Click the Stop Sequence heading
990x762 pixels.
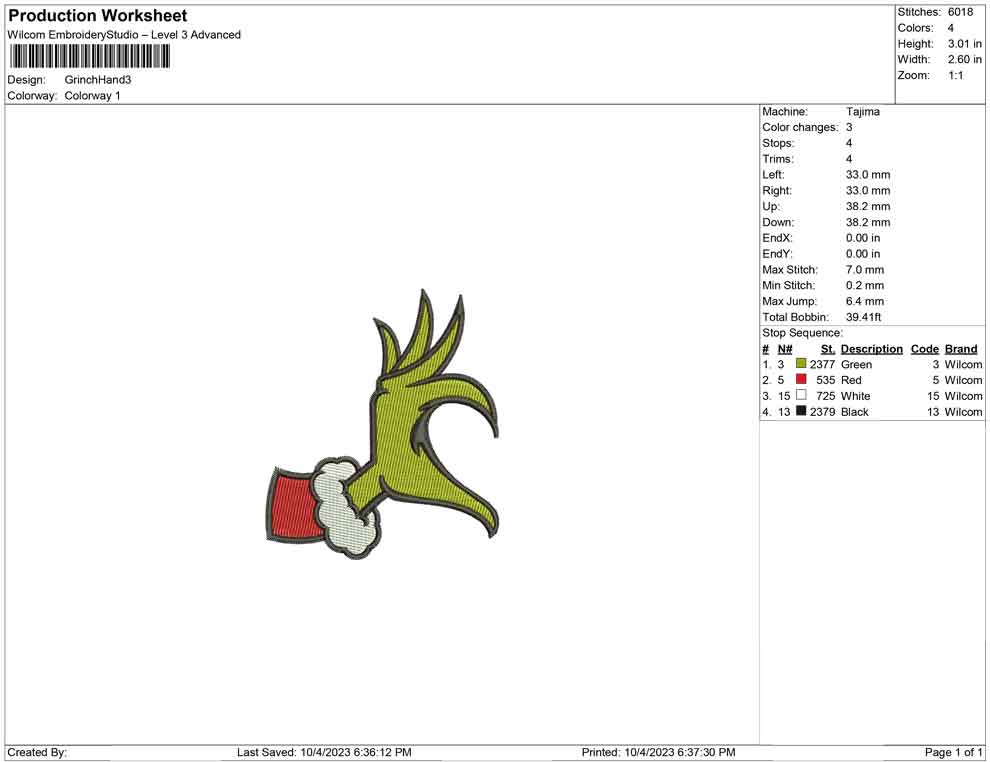coord(802,333)
